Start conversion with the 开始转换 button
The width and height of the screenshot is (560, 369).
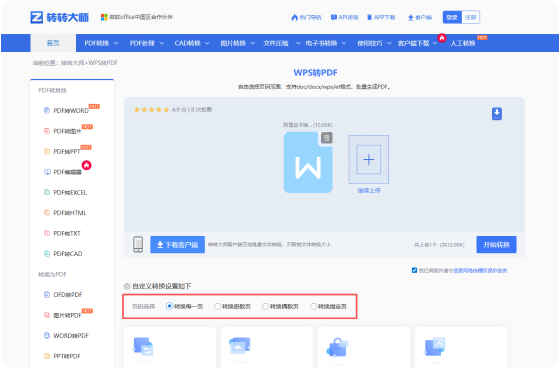point(496,245)
